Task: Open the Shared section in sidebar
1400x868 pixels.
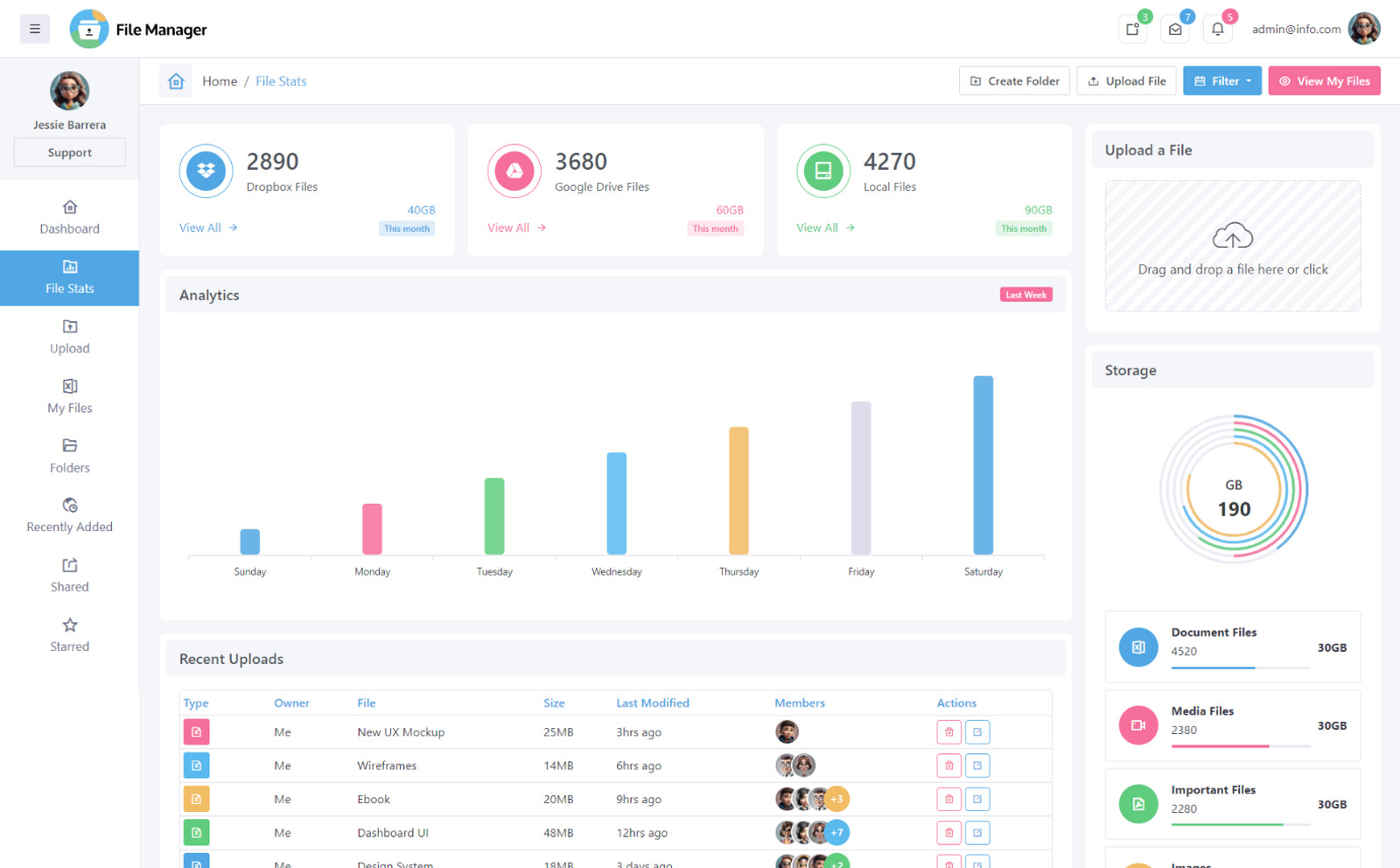Action: [x=69, y=575]
